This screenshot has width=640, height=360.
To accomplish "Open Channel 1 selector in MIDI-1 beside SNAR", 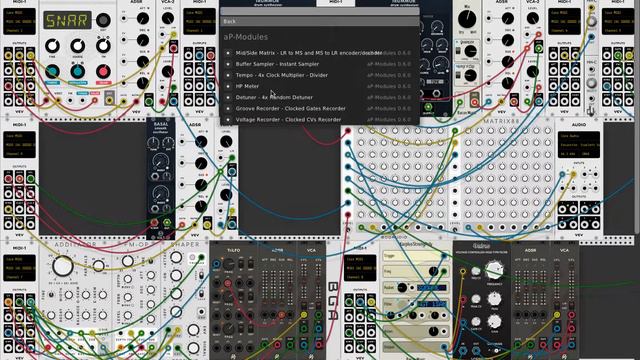I will coord(20,30).
